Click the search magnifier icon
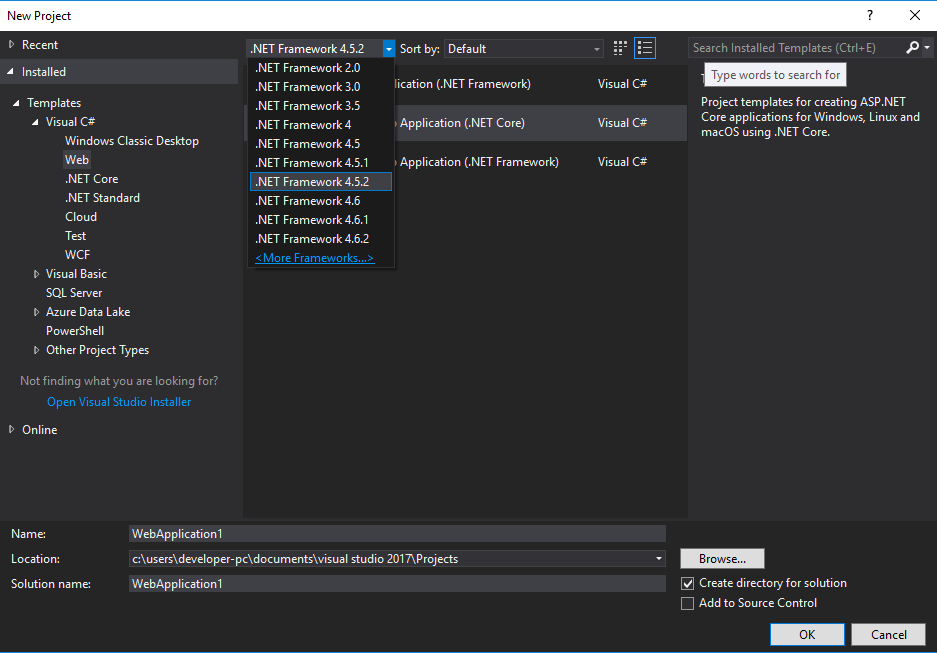 click(x=912, y=48)
